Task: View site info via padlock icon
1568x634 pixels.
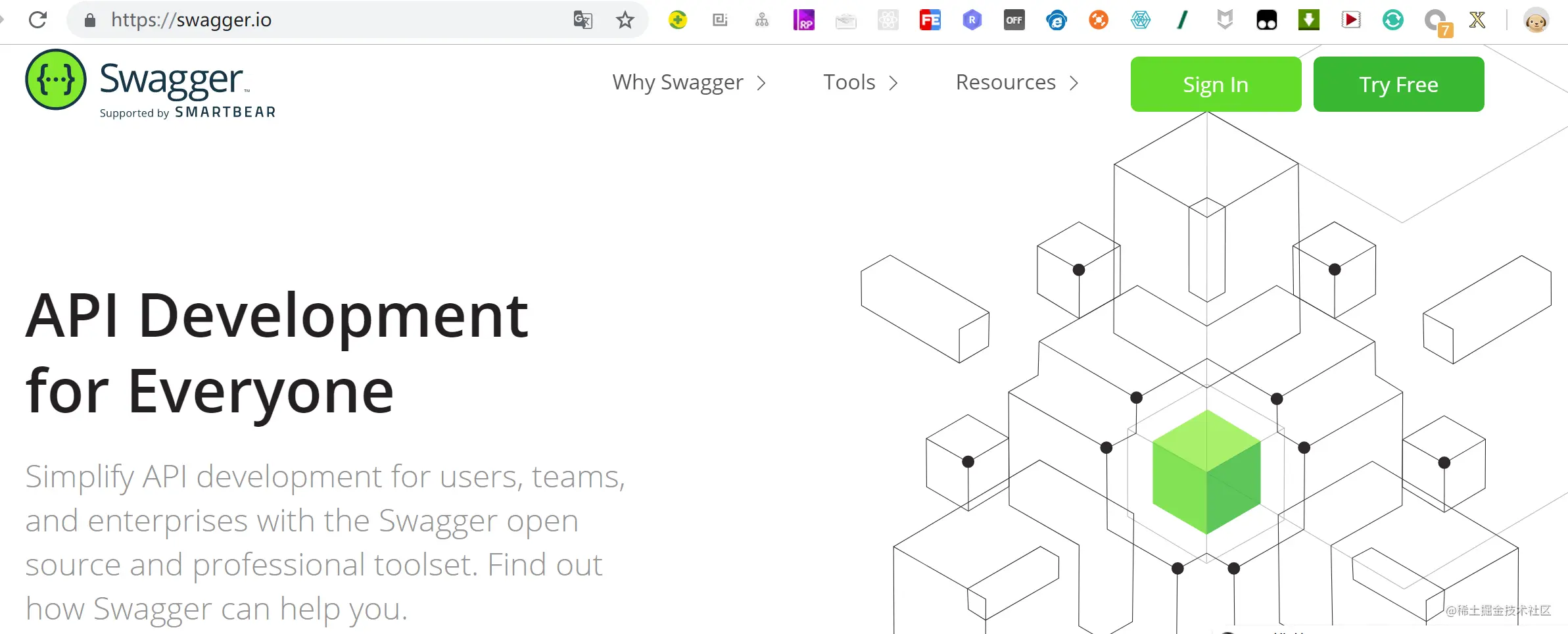Action: click(90, 20)
